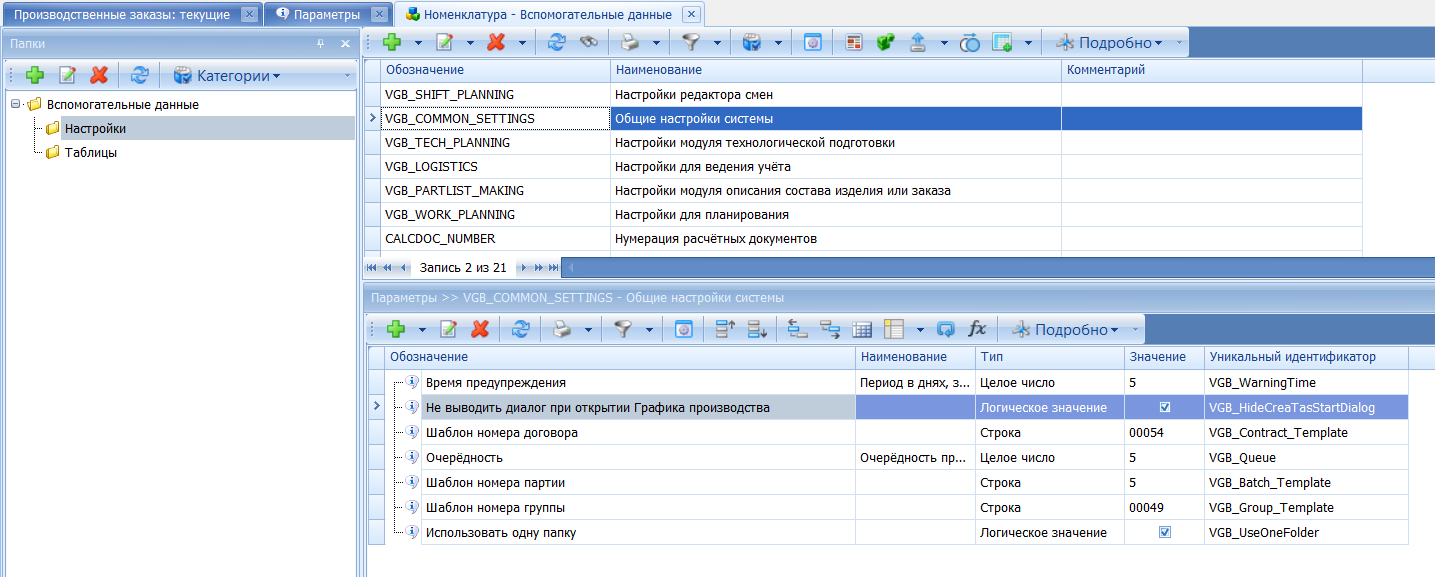Click the green plus add icon in Папки panel
Screen dimensions: 1435x577
point(35,75)
